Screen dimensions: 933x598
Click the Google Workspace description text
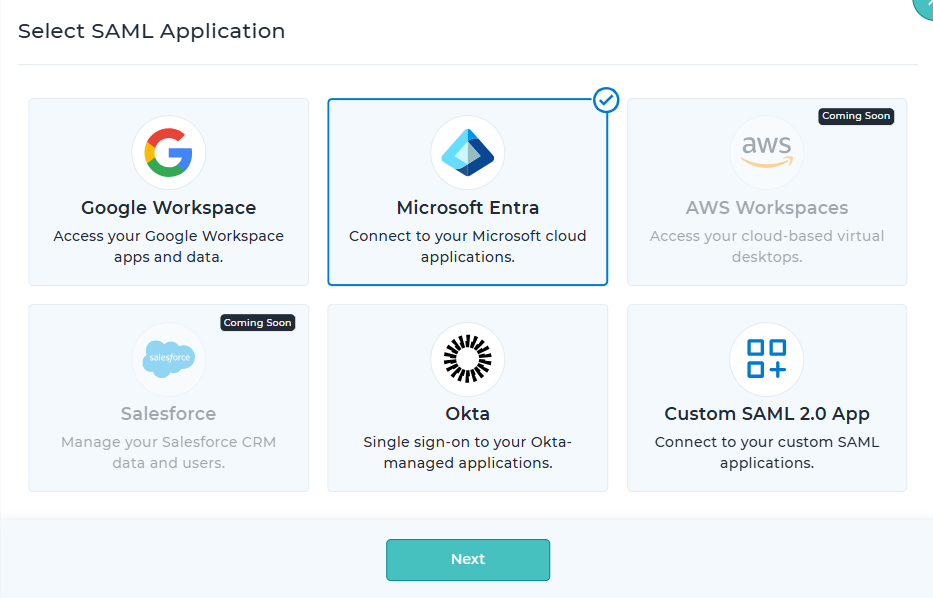click(168, 246)
